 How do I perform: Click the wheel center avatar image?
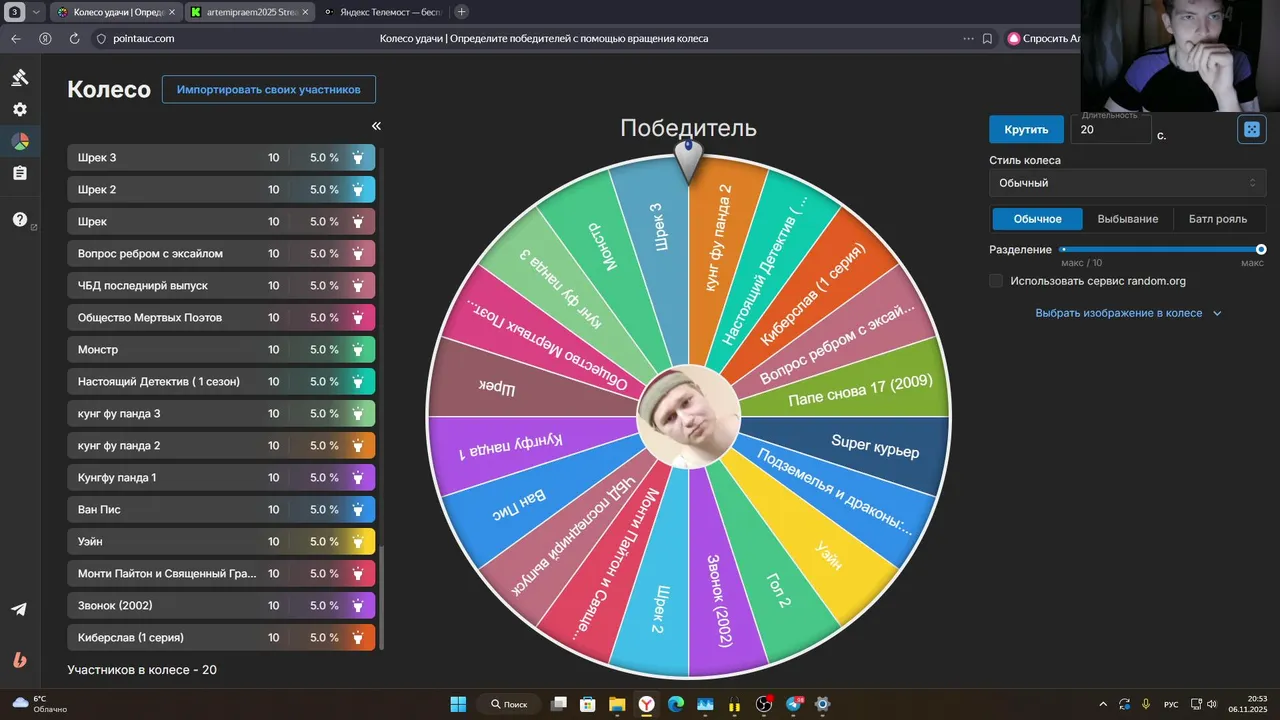tap(688, 418)
